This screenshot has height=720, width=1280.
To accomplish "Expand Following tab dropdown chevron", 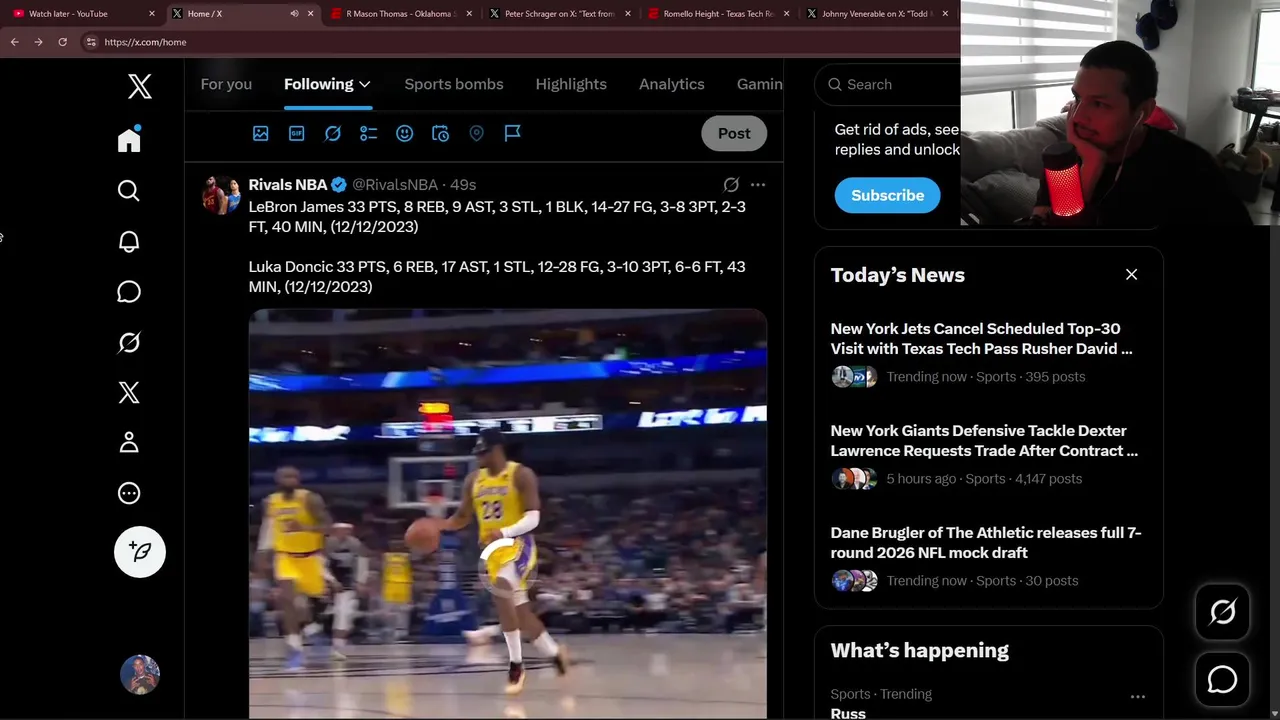I will click(x=365, y=84).
